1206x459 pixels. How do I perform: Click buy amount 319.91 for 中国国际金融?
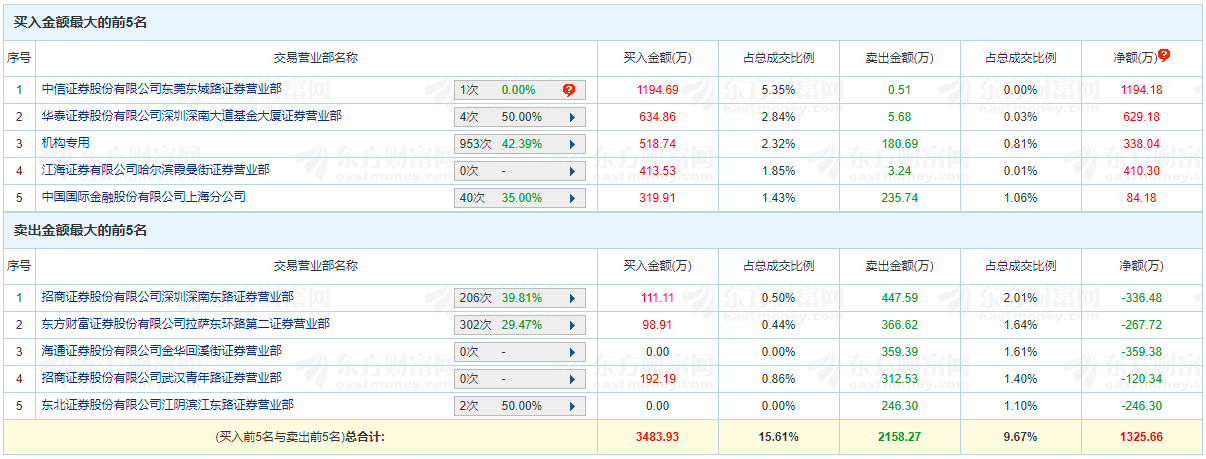[x=658, y=198]
